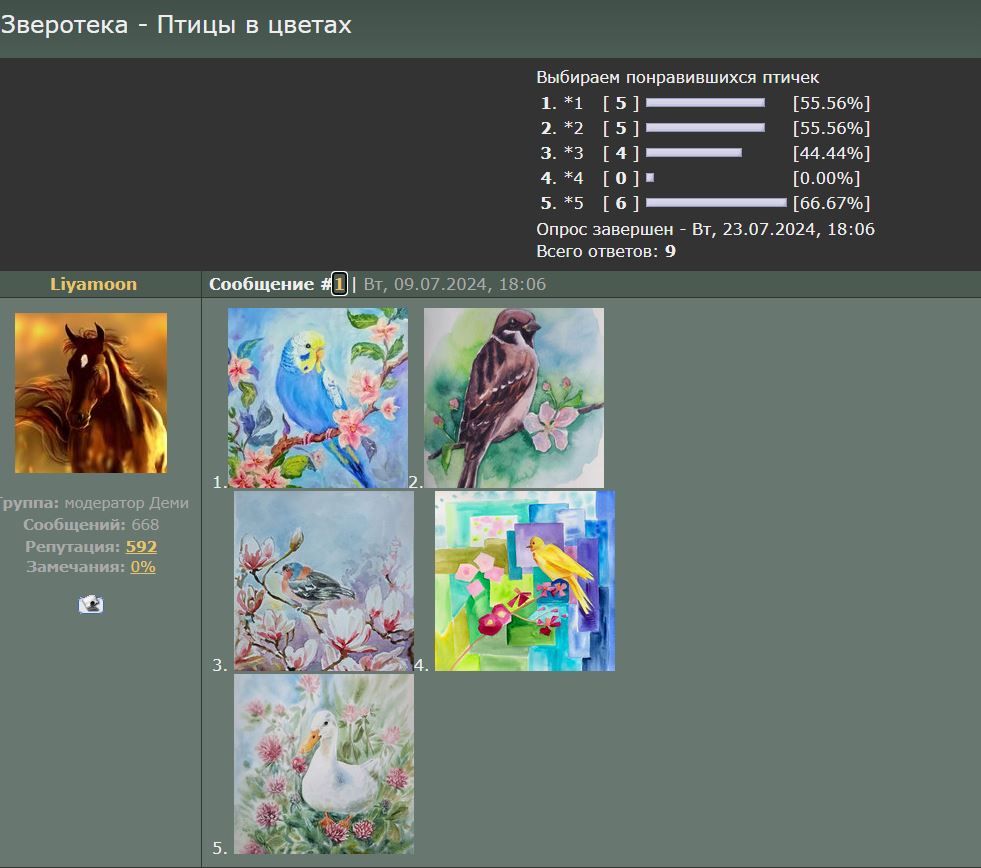Open the blue budgie painting thumbnail
The width and height of the screenshot is (981, 868).
click(x=318, y=397)
